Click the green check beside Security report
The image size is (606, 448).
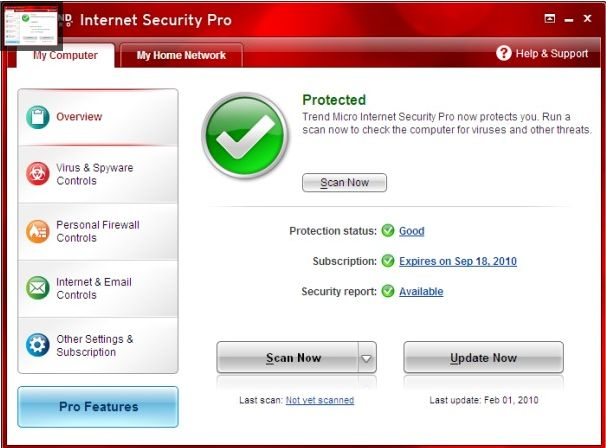coord(388,291)
